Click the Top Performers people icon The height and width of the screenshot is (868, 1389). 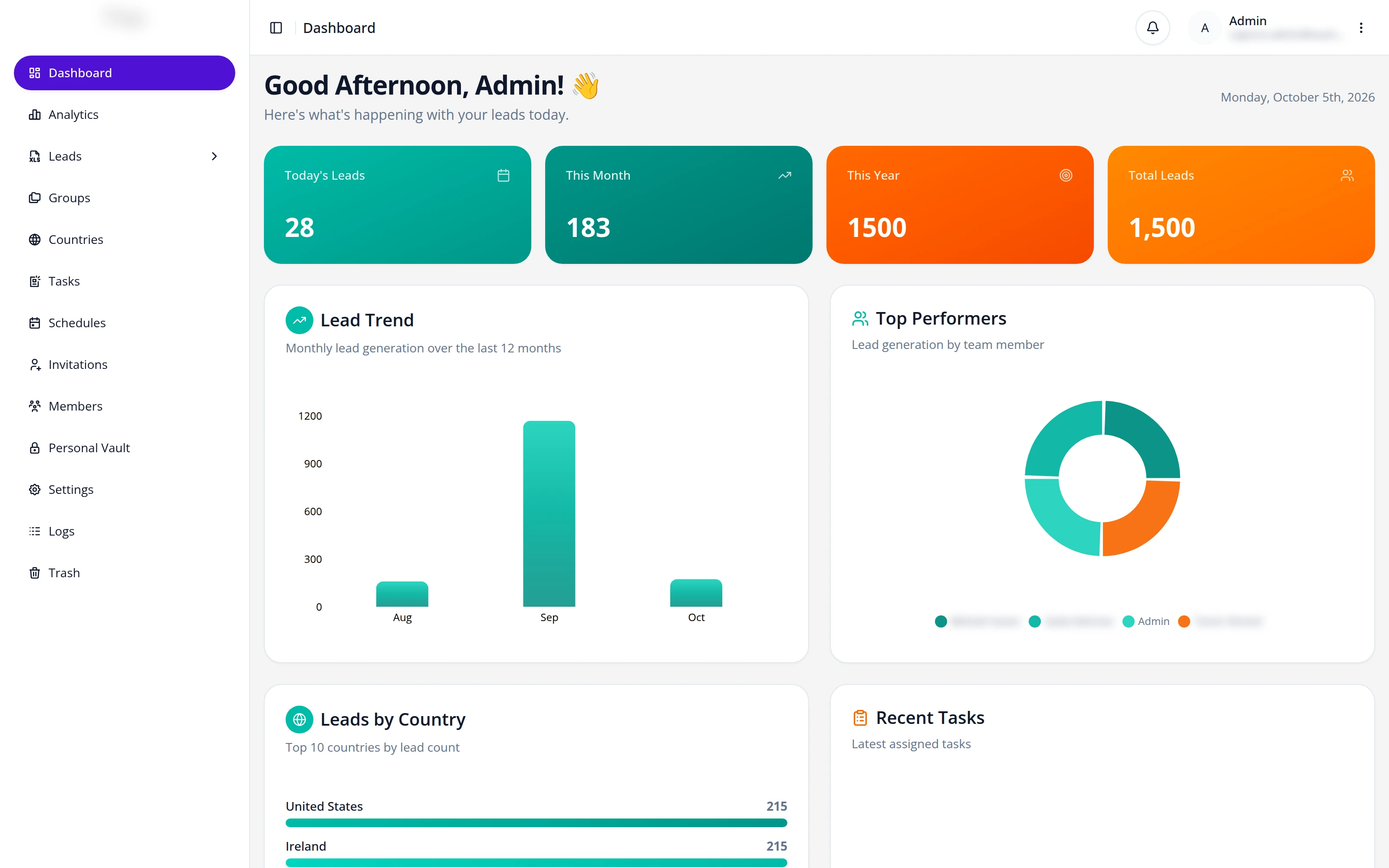pos(860,319)
